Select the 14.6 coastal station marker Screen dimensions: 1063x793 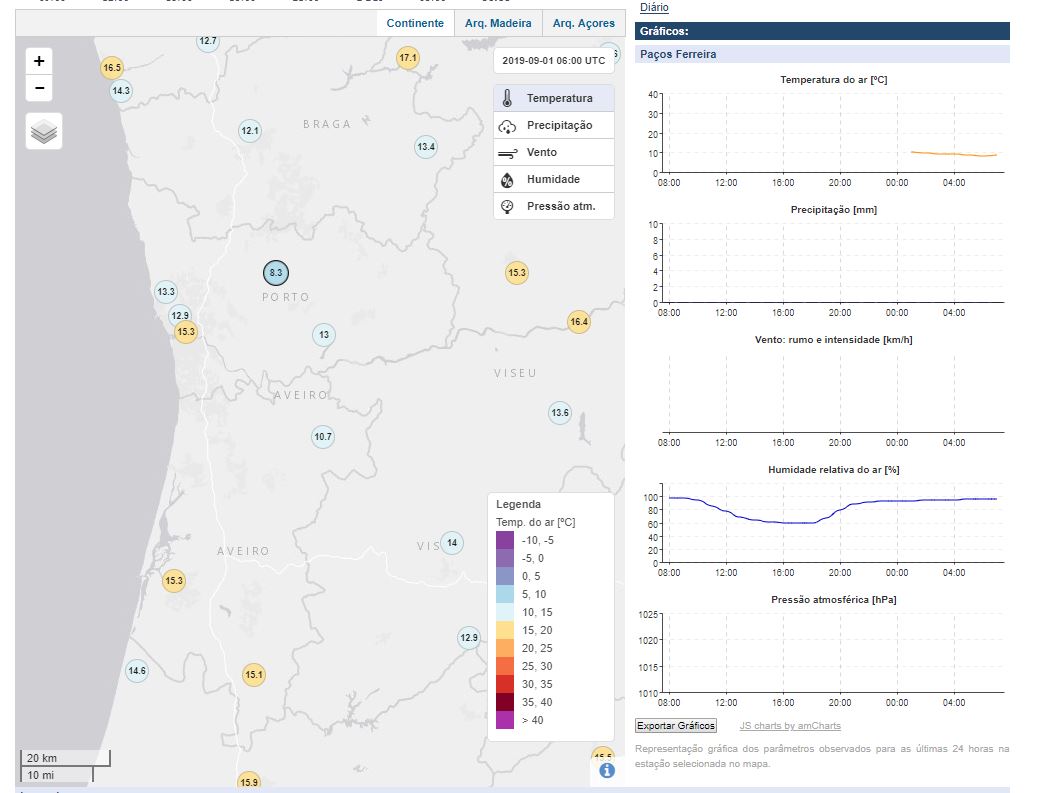(137, 671)
